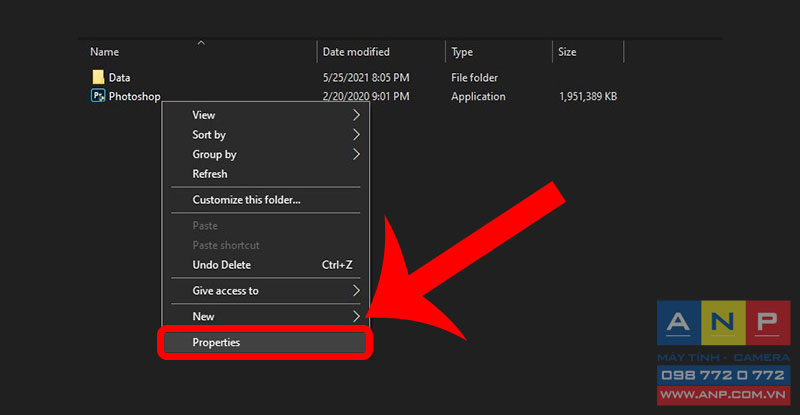Sort by Date modified column header
The height and width of the screenshot is (415, 800).
pyautogui.click(x=356, y=52)
